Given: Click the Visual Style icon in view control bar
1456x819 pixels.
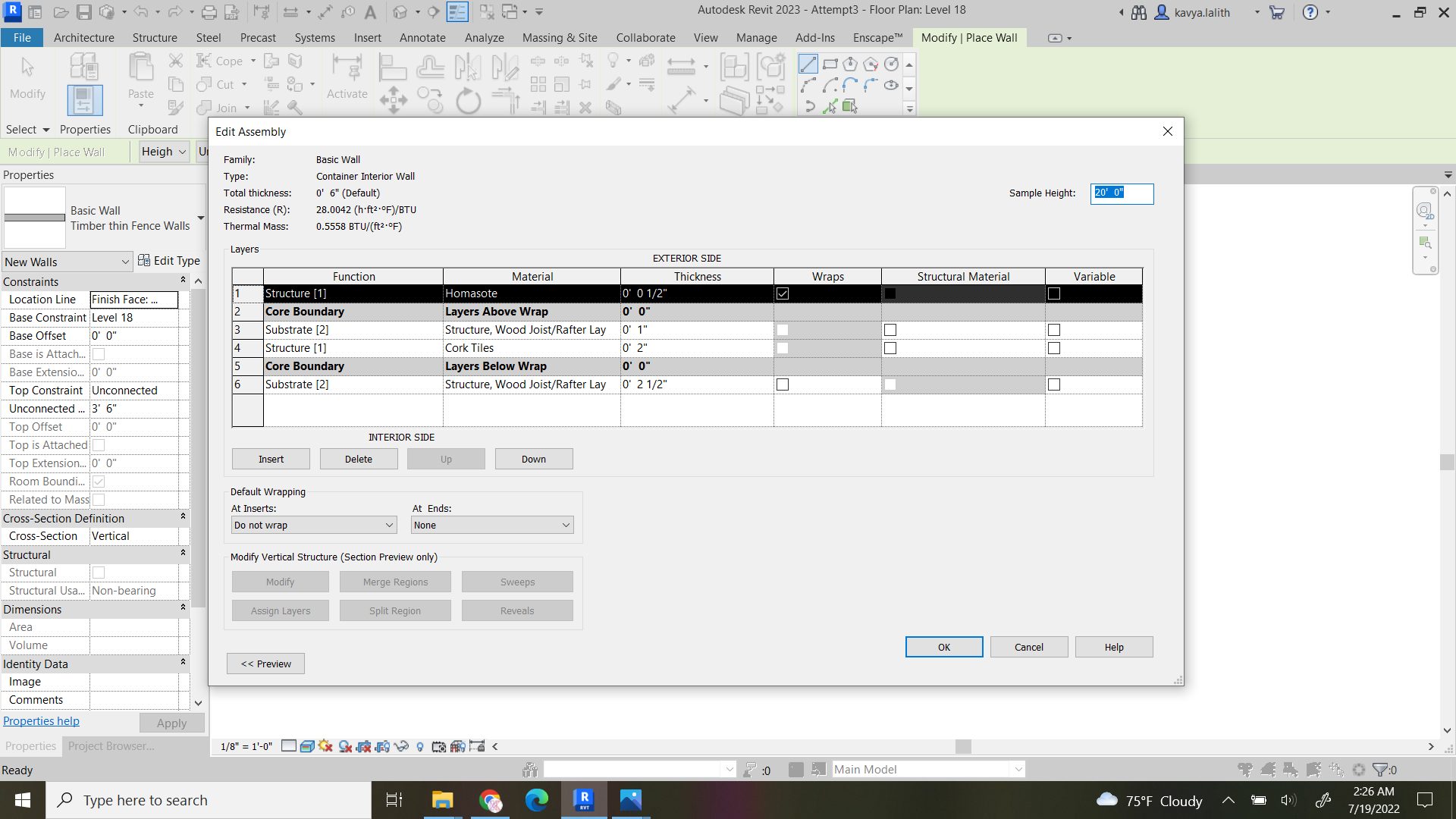Looking at the screenshot, I should coord(307,746).
